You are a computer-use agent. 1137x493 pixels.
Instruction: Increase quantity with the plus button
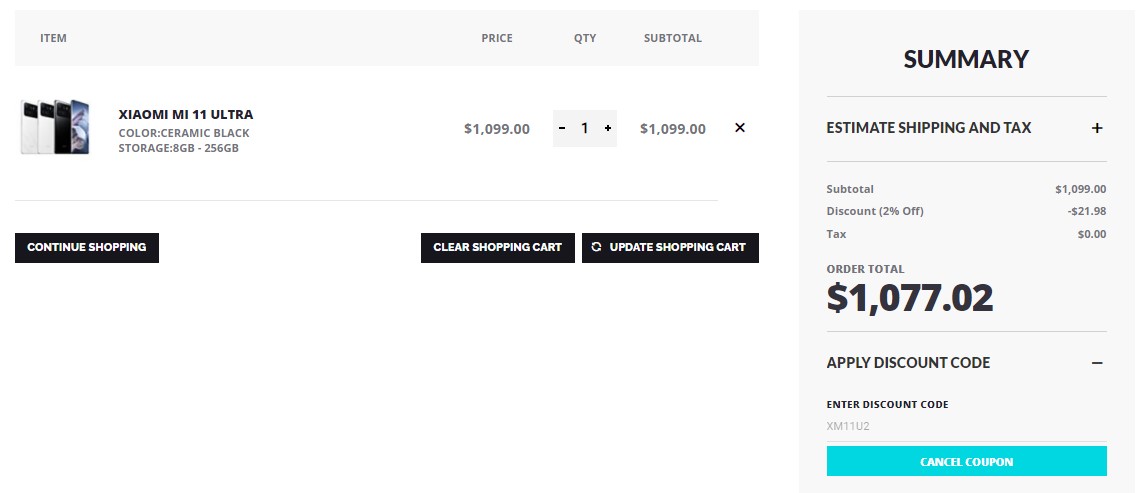pyautogui.click(x=608, y=128)
